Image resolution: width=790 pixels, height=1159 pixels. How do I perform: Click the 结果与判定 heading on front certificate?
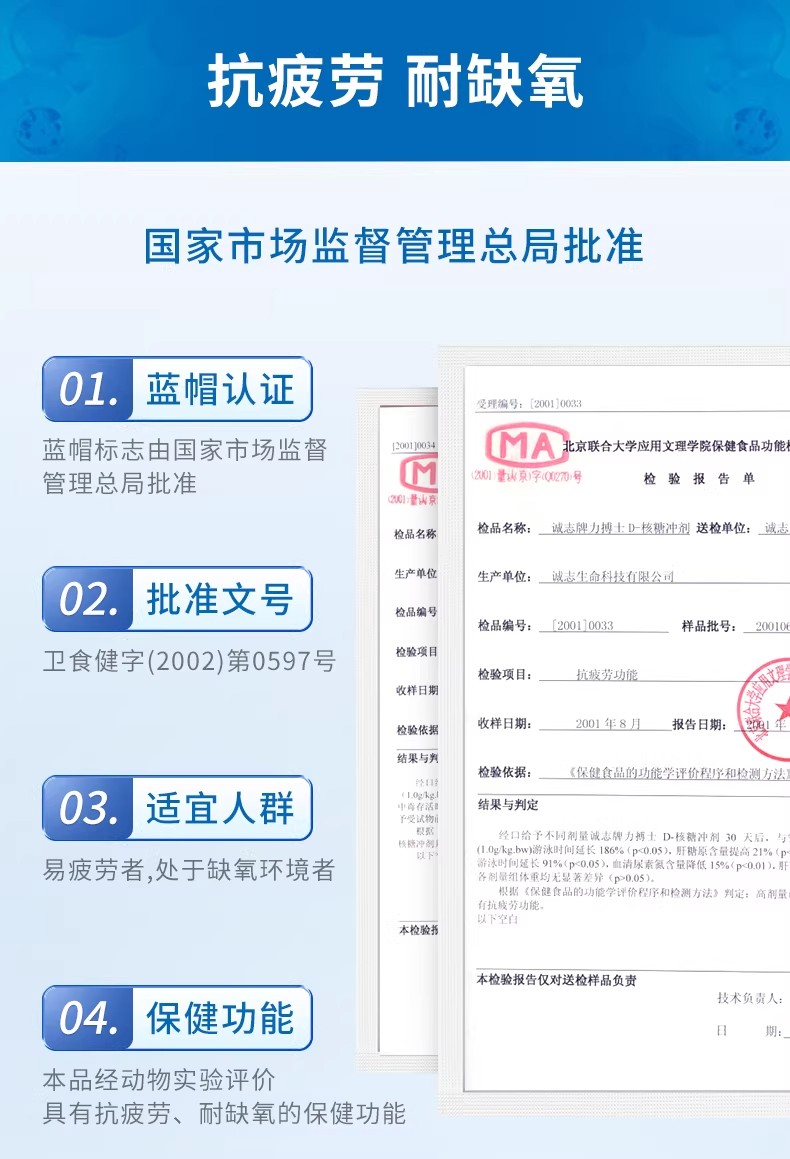click(508, 805)
